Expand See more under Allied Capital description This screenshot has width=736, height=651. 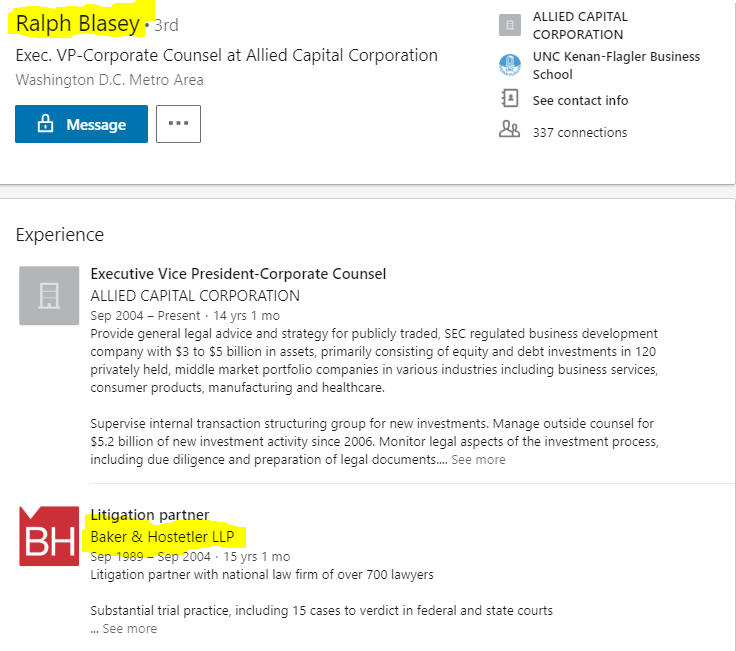(478, 460)
